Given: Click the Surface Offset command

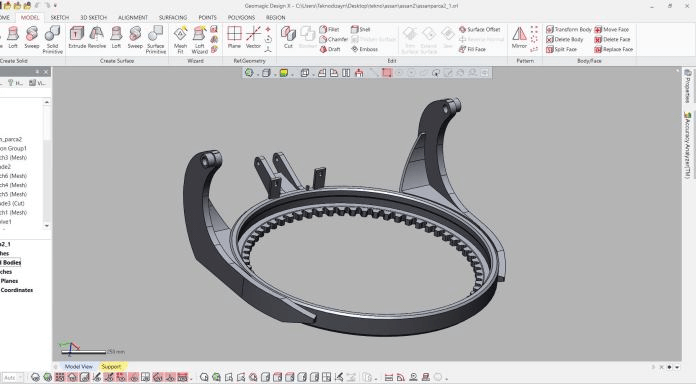Looking at the screenshot, I should (x=479, y=29).
